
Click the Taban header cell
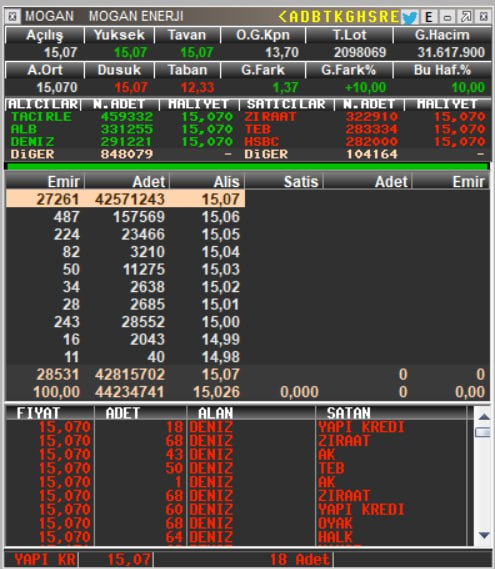pyautogui.click(x=187, y=70)
